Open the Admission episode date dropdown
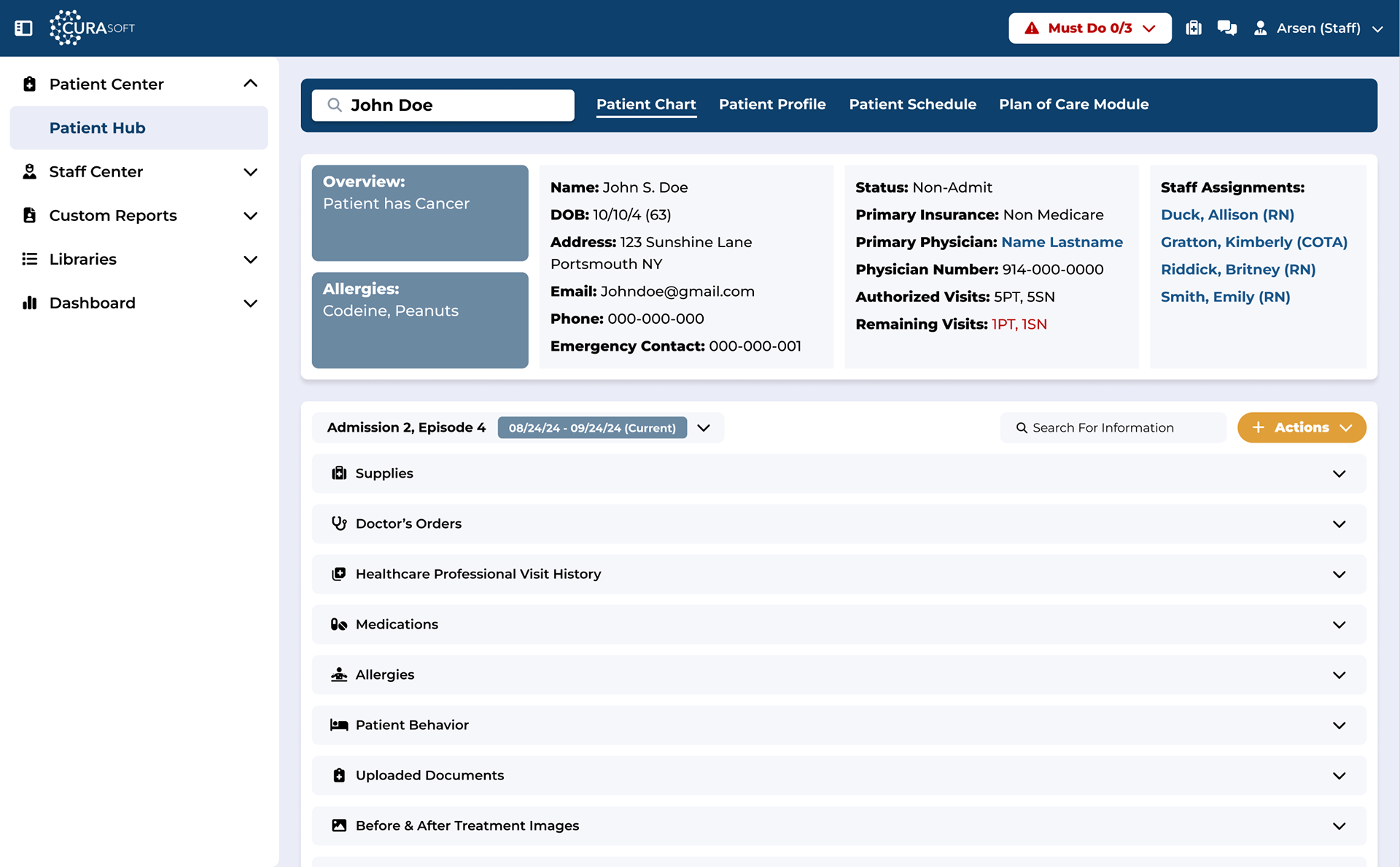Image resolution: width=1400 pixels, height=867 pixels. click(x=704, y=428)
